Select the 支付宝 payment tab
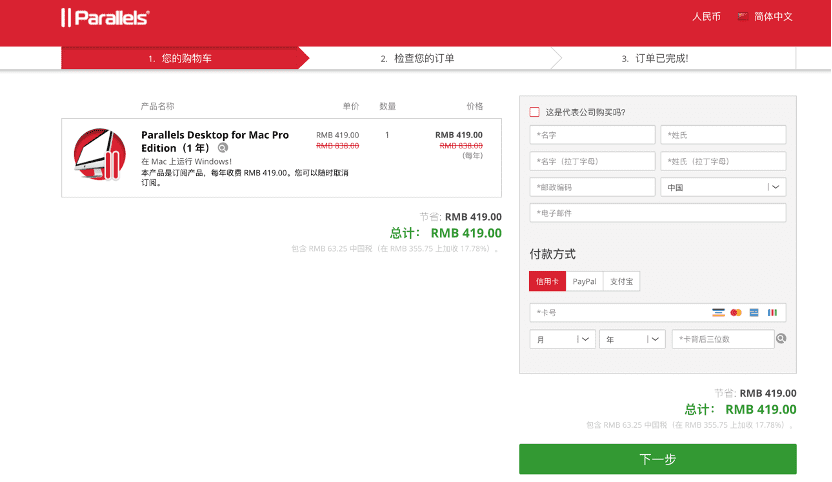 pyautogui.click(x=622, y=281)
